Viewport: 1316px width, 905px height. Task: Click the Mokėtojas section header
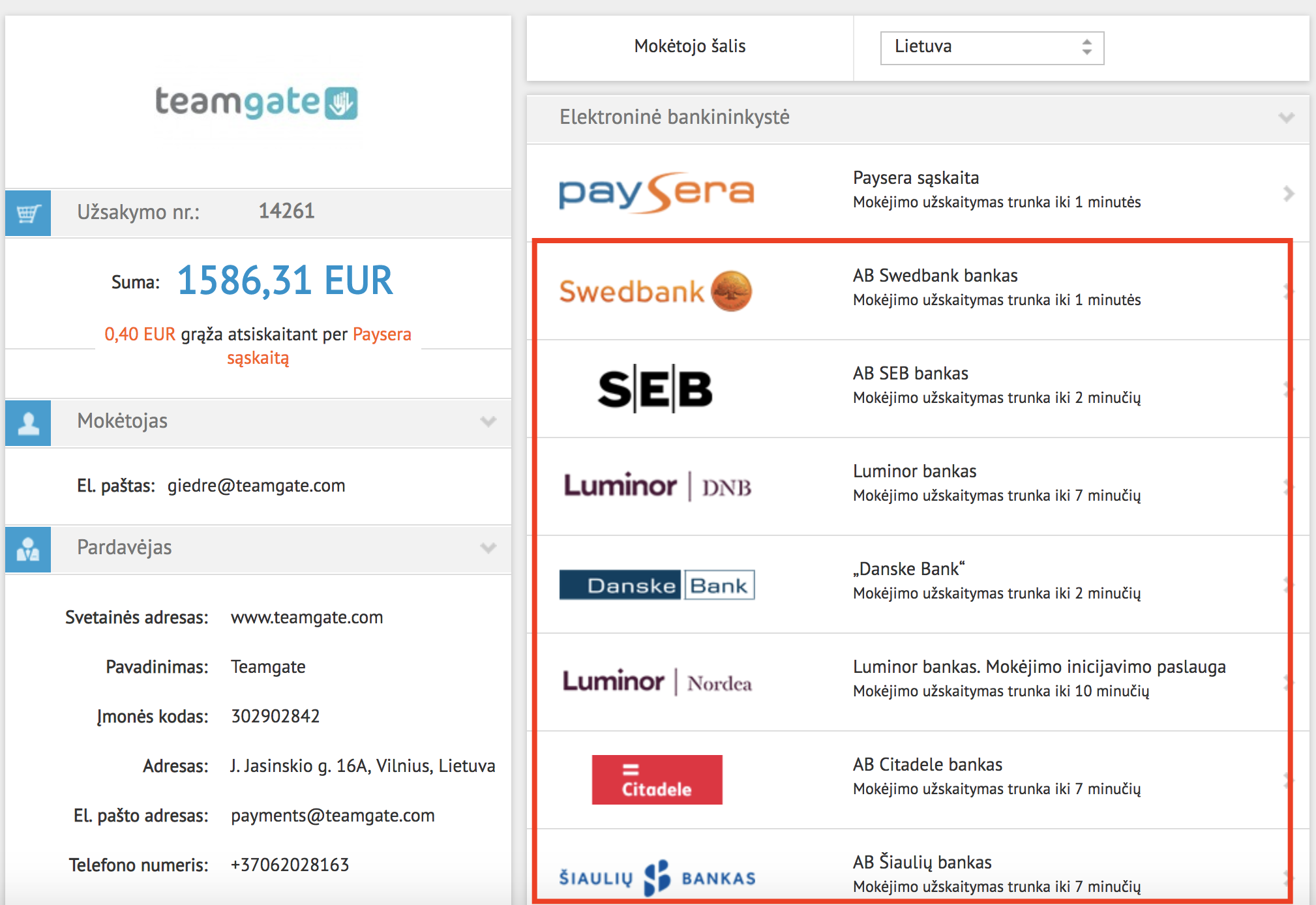258,423
